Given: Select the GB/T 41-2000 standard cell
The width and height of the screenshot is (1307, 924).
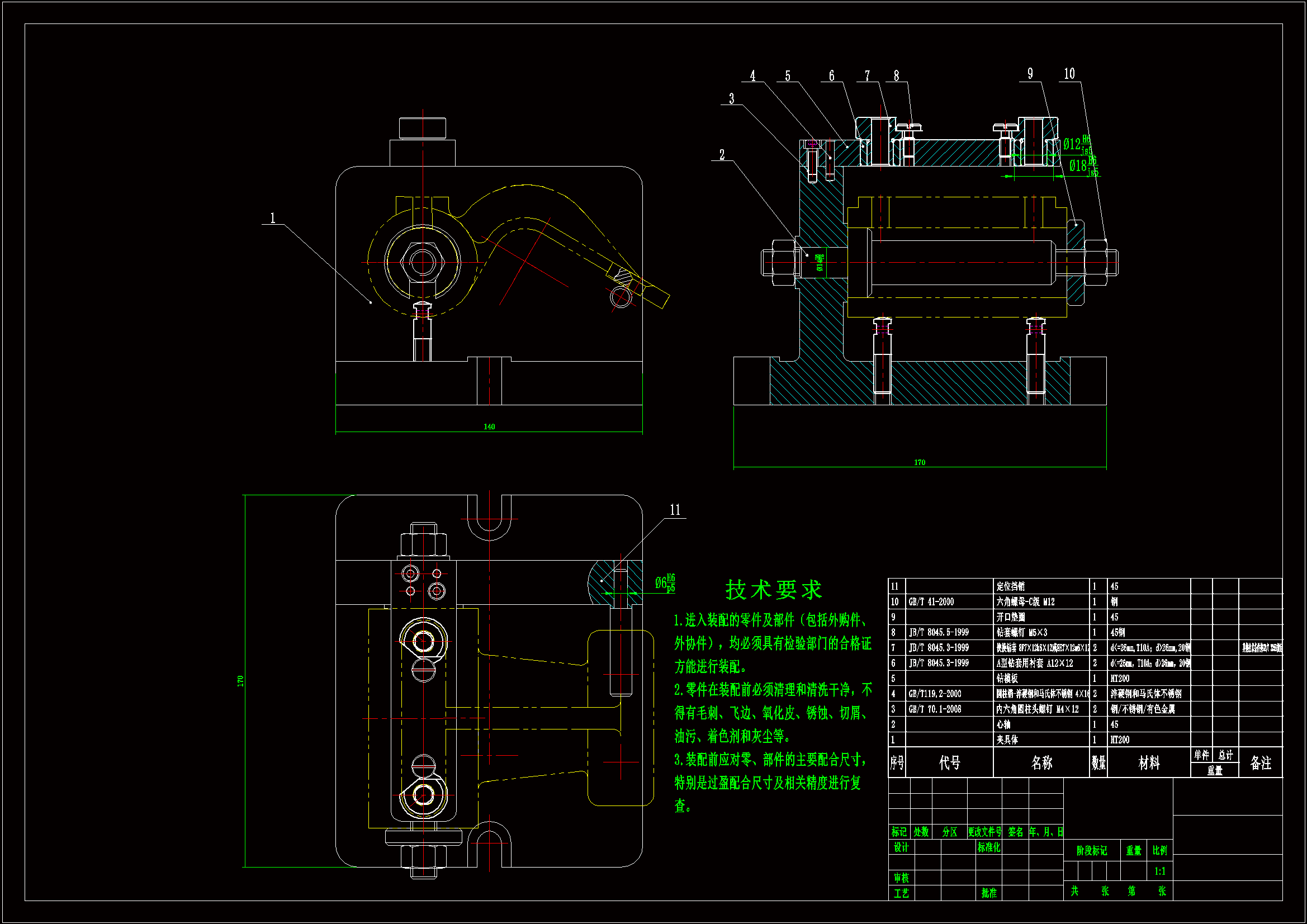Looking at the screenshot, I should (931, 602).
